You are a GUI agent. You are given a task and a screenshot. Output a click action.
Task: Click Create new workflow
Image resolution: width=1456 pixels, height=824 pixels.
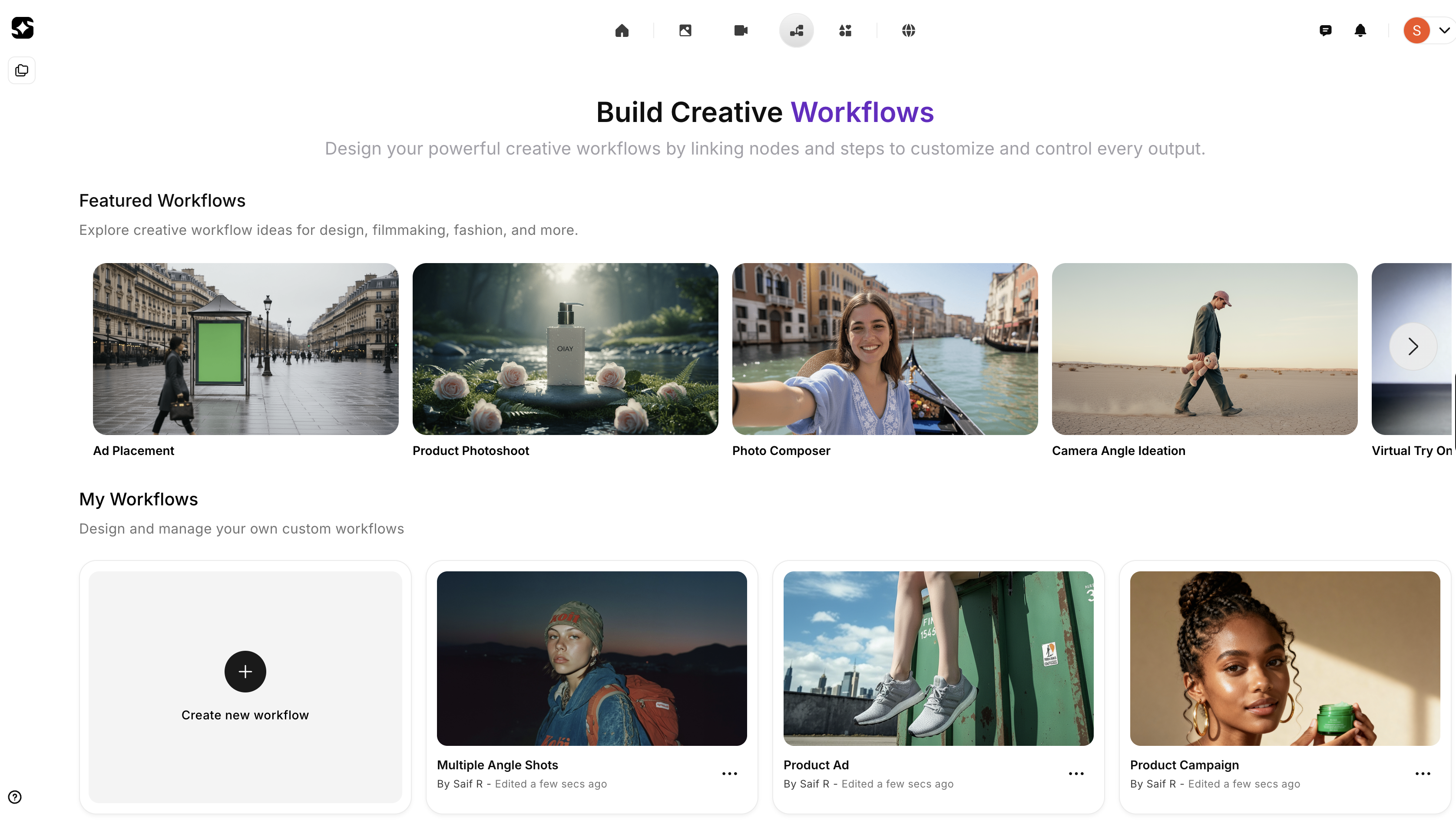[x=245, y=687]
